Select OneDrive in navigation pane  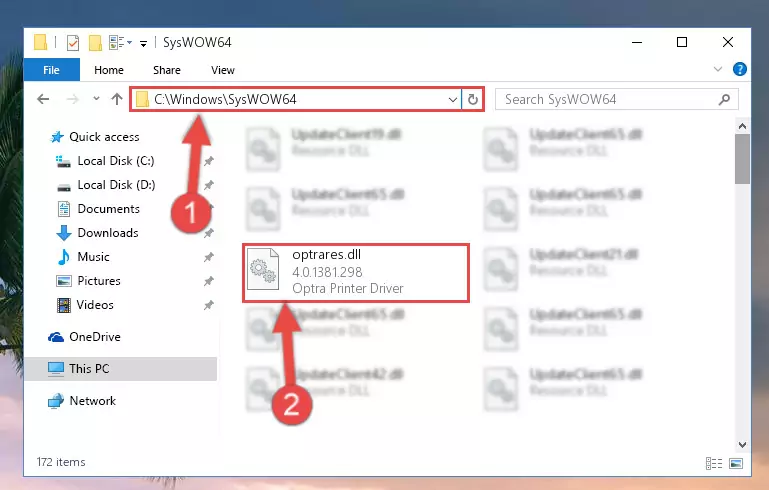tap(95, 337)
